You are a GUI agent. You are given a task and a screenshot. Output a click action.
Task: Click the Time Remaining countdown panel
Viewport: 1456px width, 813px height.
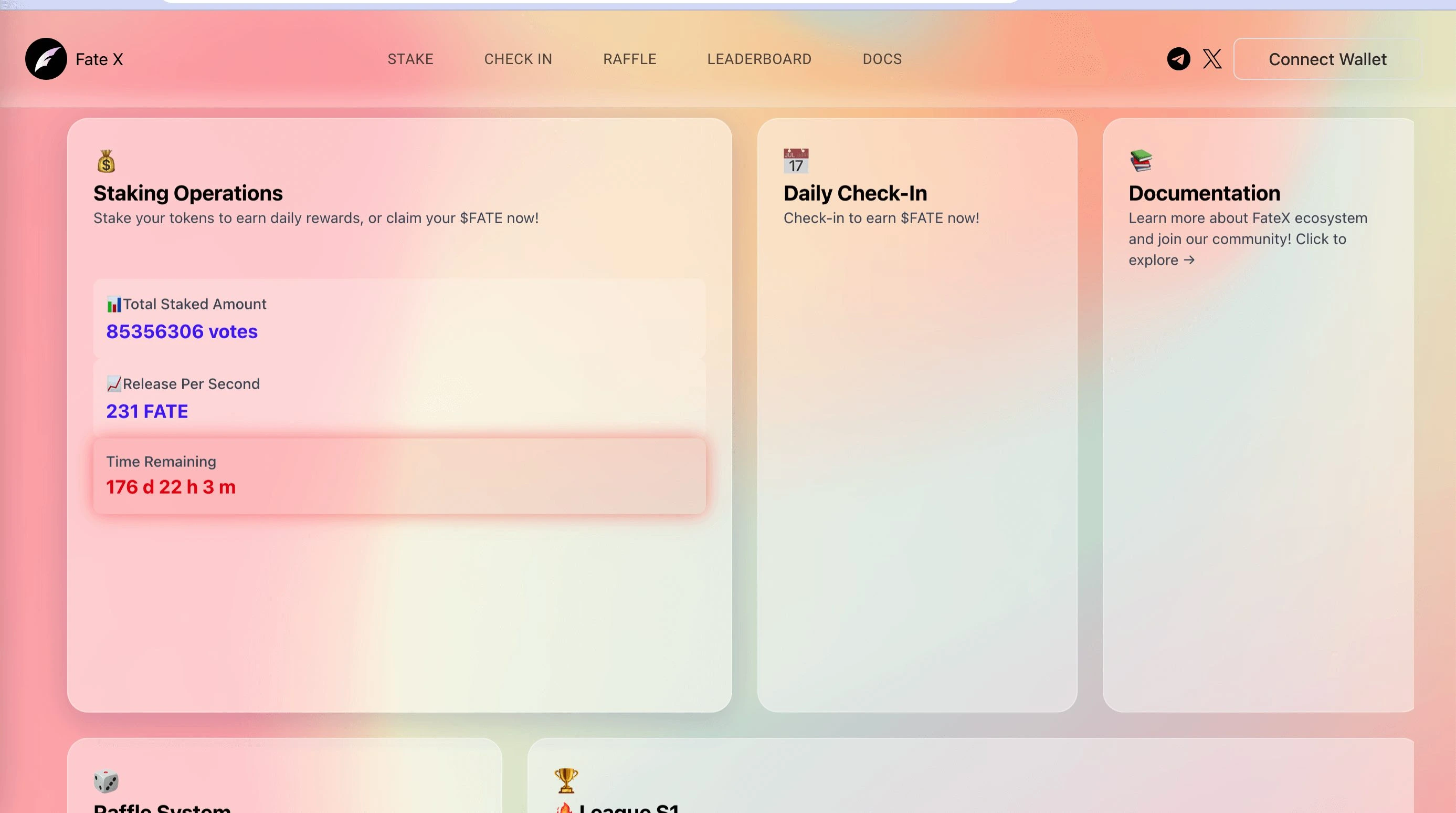pos(399,475)
